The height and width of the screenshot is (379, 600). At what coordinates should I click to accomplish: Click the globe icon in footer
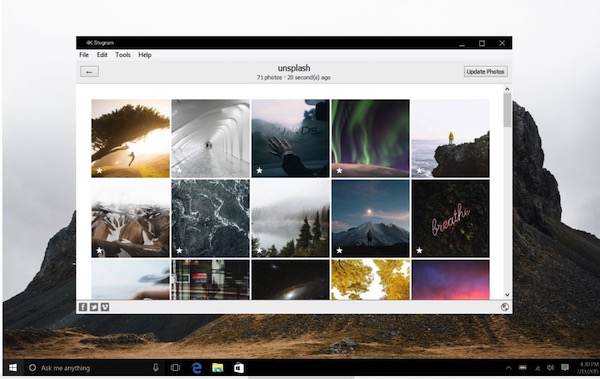505,307
